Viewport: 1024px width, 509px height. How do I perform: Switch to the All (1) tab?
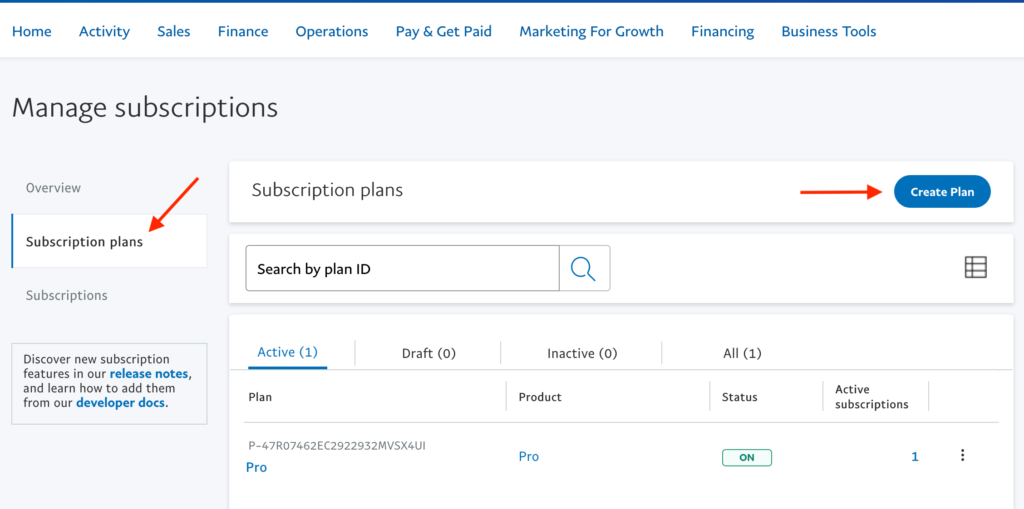click(742, 353)
